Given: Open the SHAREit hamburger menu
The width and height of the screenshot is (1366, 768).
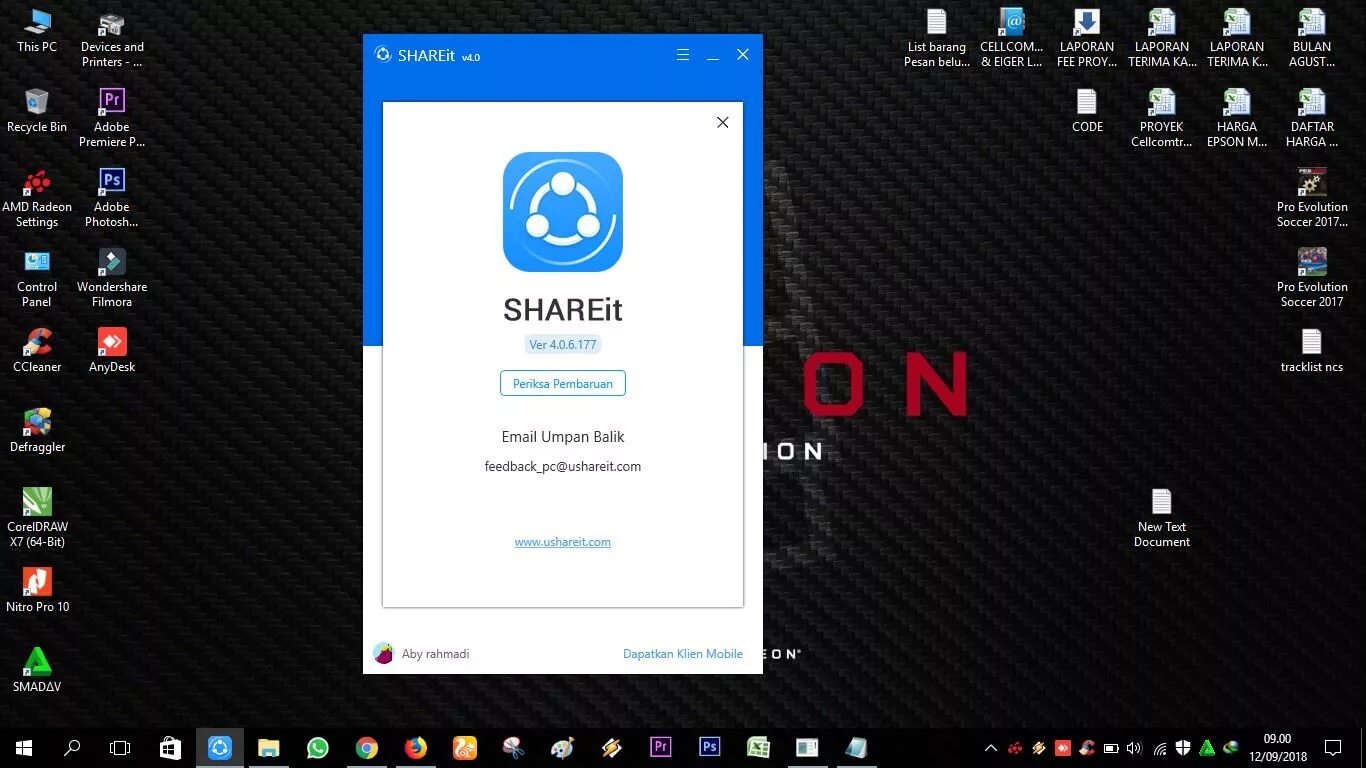Looking at the screenshot, I should (683, 55).
